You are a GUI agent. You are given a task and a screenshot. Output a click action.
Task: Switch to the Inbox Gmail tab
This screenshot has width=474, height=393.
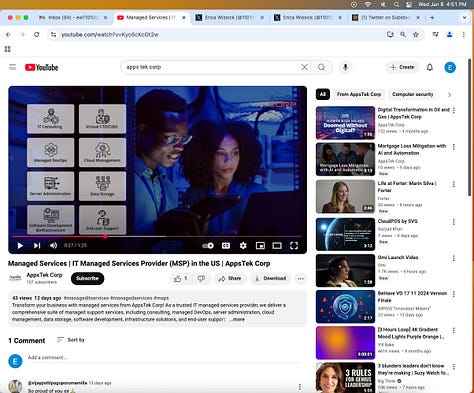tap(74, 17)
